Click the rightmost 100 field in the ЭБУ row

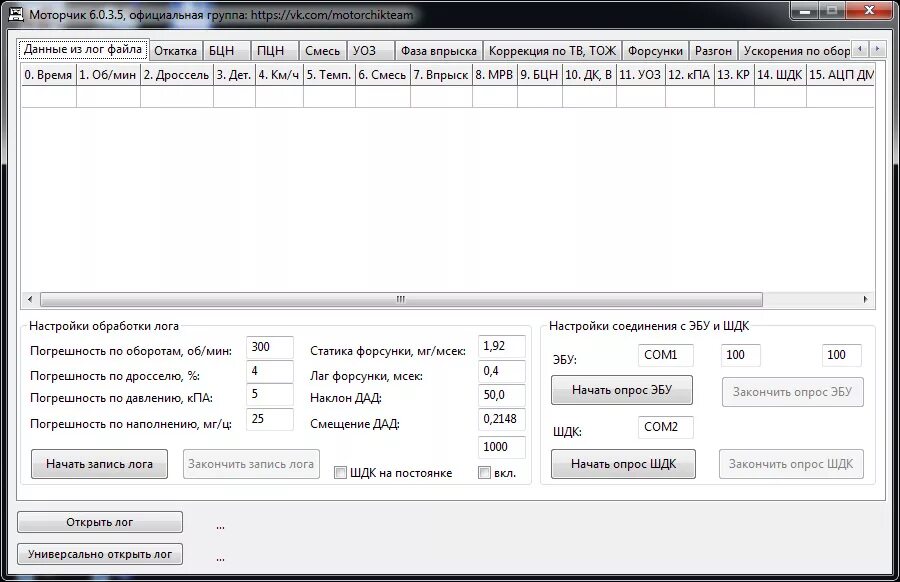coord(841,355)
